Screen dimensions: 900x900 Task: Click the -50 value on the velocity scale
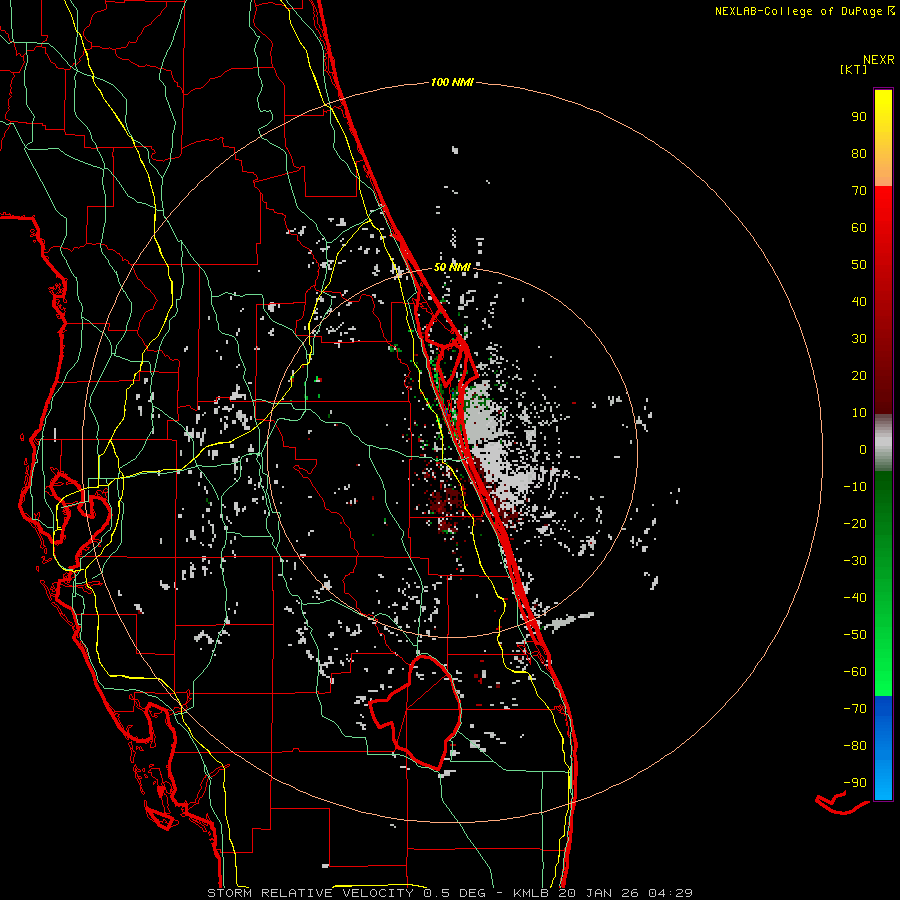[855, 634]
